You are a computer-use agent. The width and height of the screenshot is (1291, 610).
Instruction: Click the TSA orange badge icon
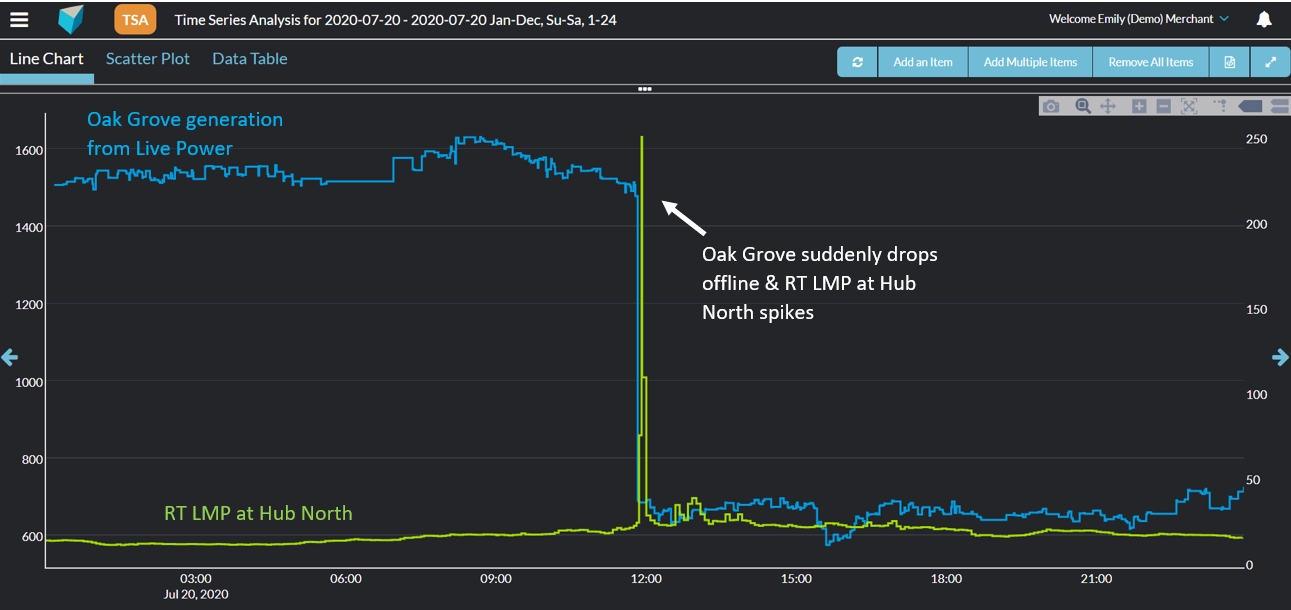[x=135, y=19]
